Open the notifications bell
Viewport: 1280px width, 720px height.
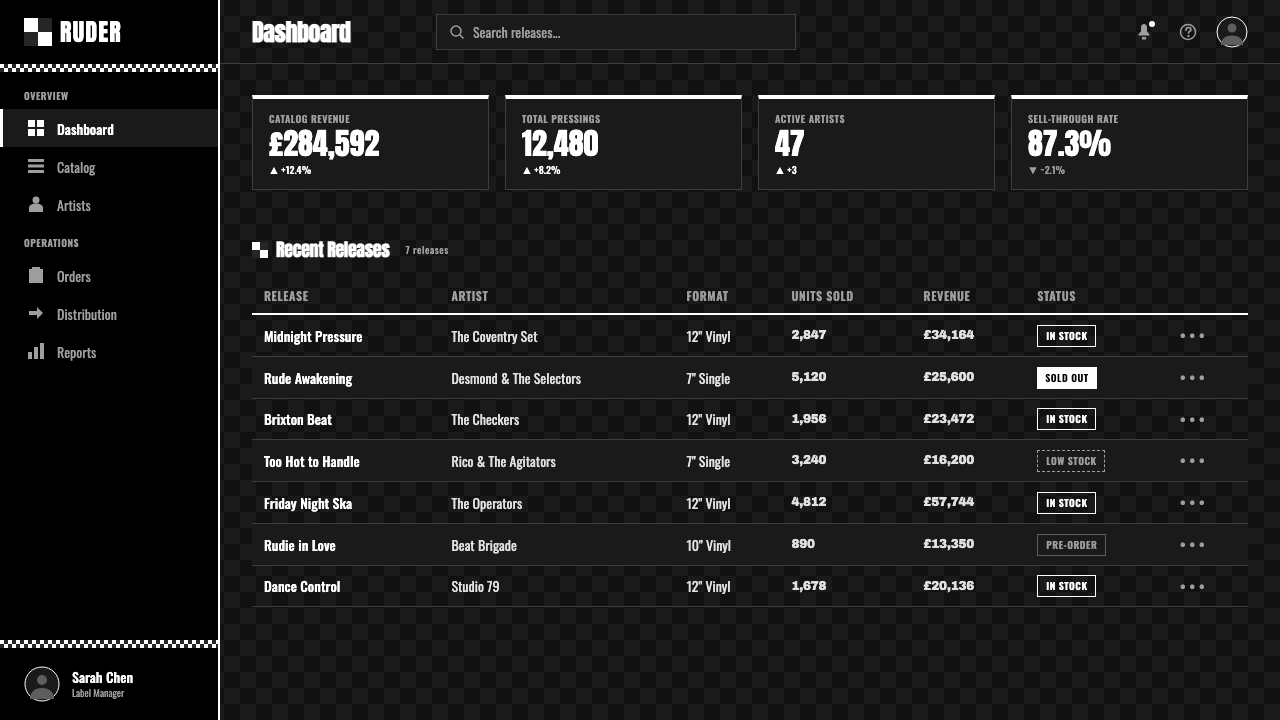tap(1144, 32)
